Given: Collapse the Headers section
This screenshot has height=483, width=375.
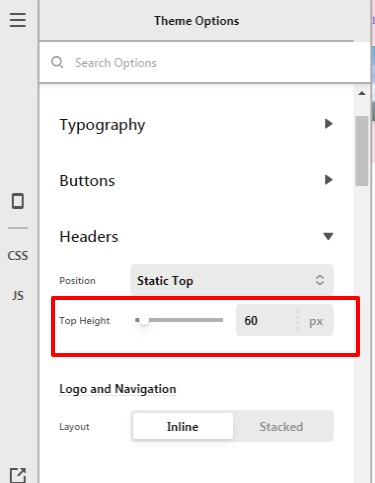Looking at the screenshot, I should point(328,236).
